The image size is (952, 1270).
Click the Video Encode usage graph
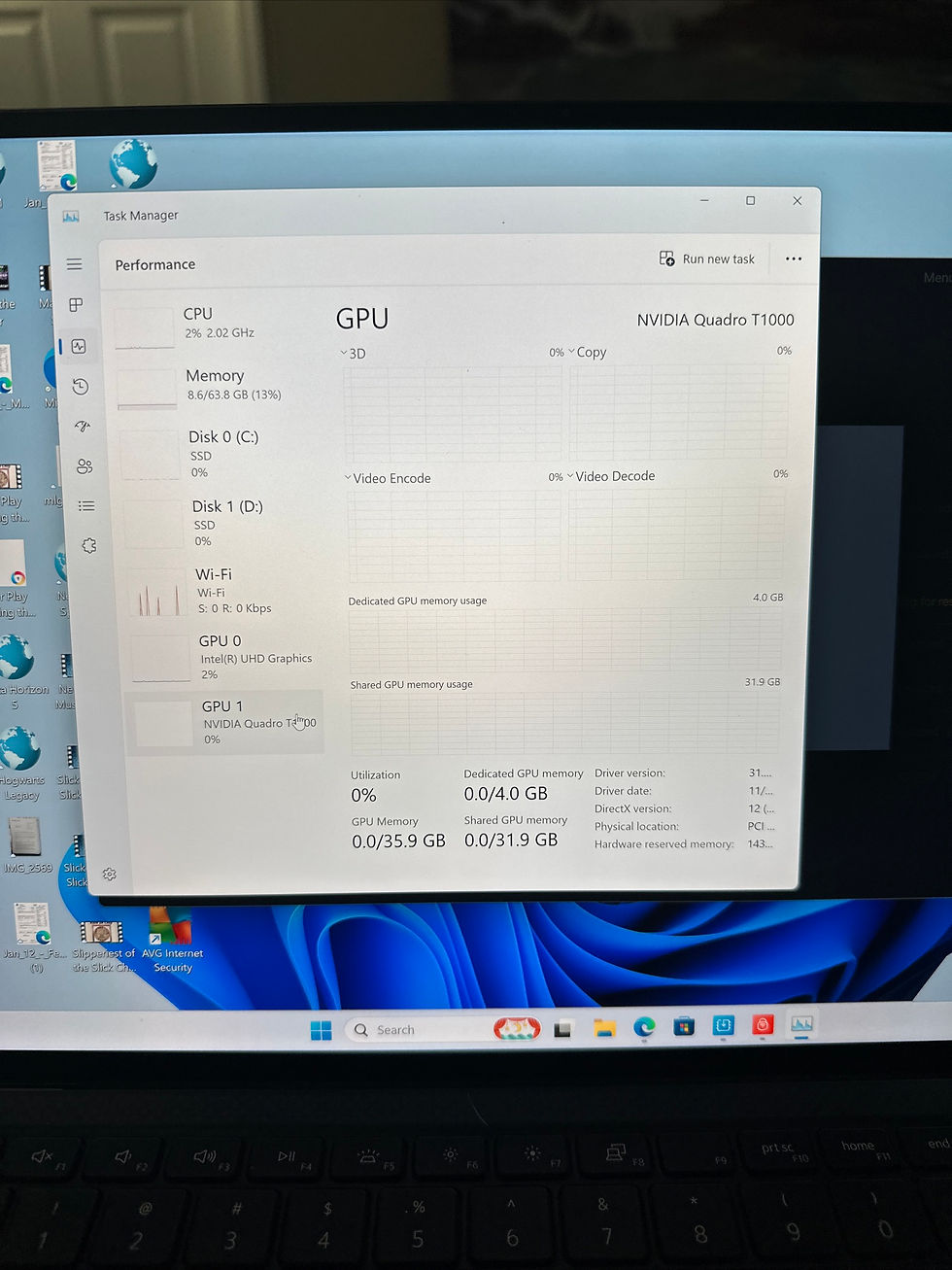pyautogui.click(x=455, y=535)
